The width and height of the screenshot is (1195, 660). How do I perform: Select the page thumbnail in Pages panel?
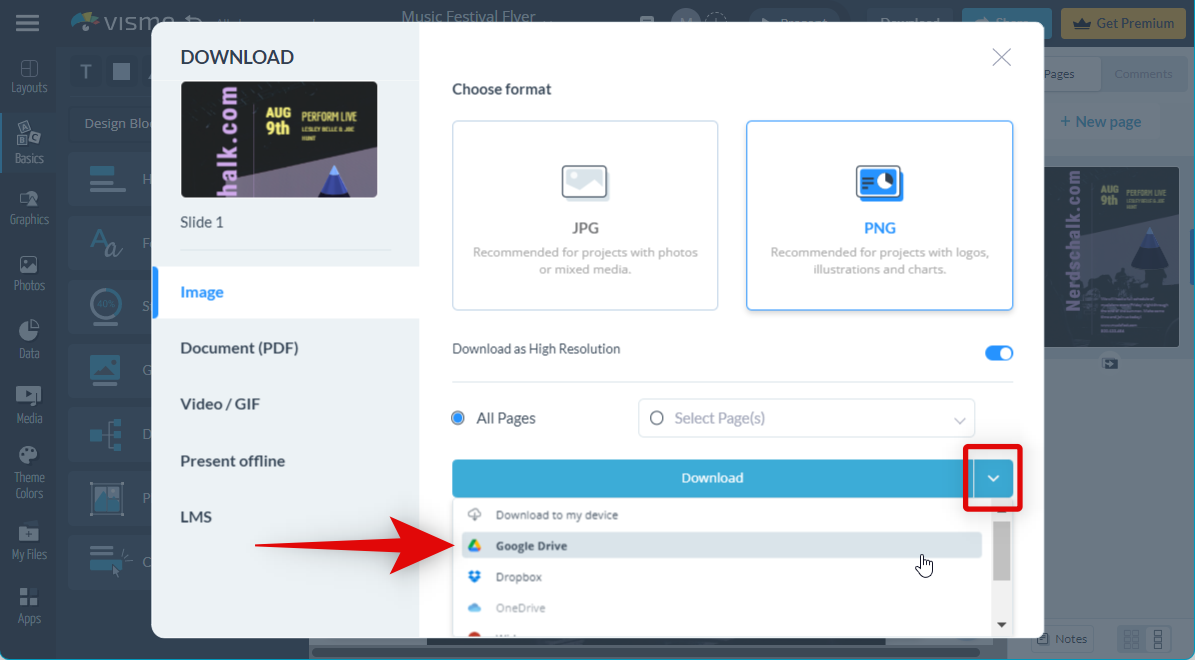click(x=1111, y=258)
